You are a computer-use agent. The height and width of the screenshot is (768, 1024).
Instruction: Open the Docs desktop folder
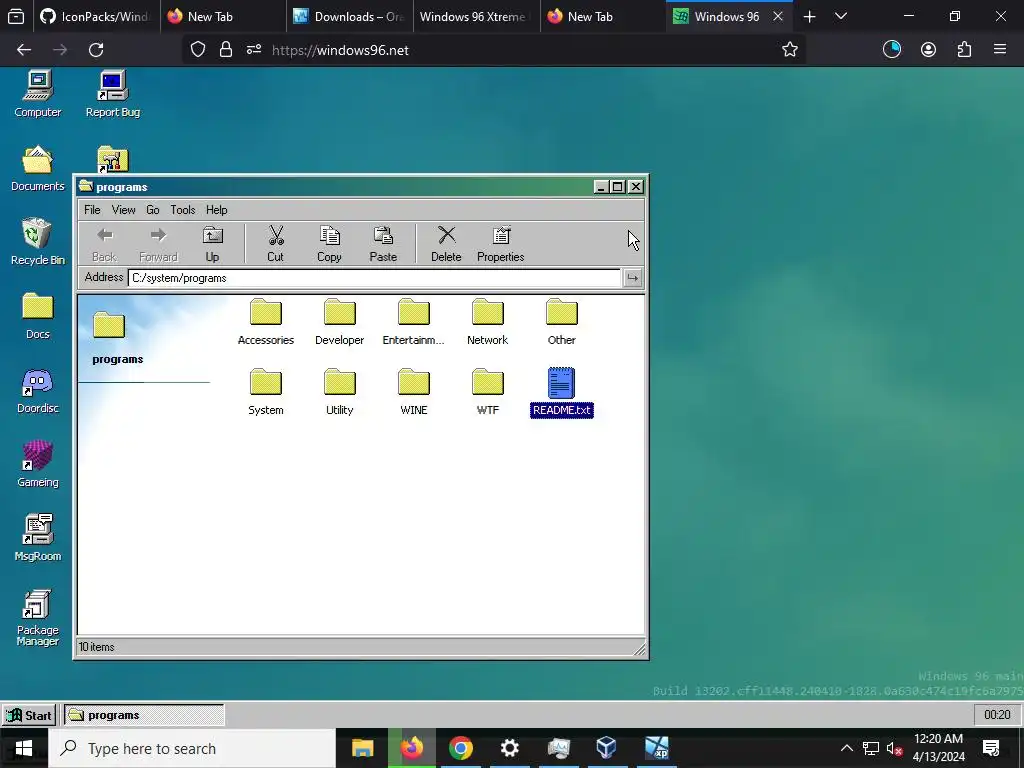[x=38, y=316]
